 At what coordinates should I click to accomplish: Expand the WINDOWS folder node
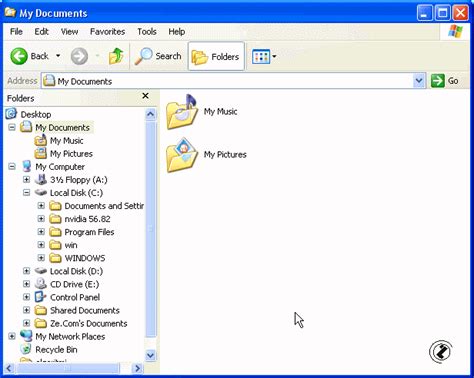point(41,258)
